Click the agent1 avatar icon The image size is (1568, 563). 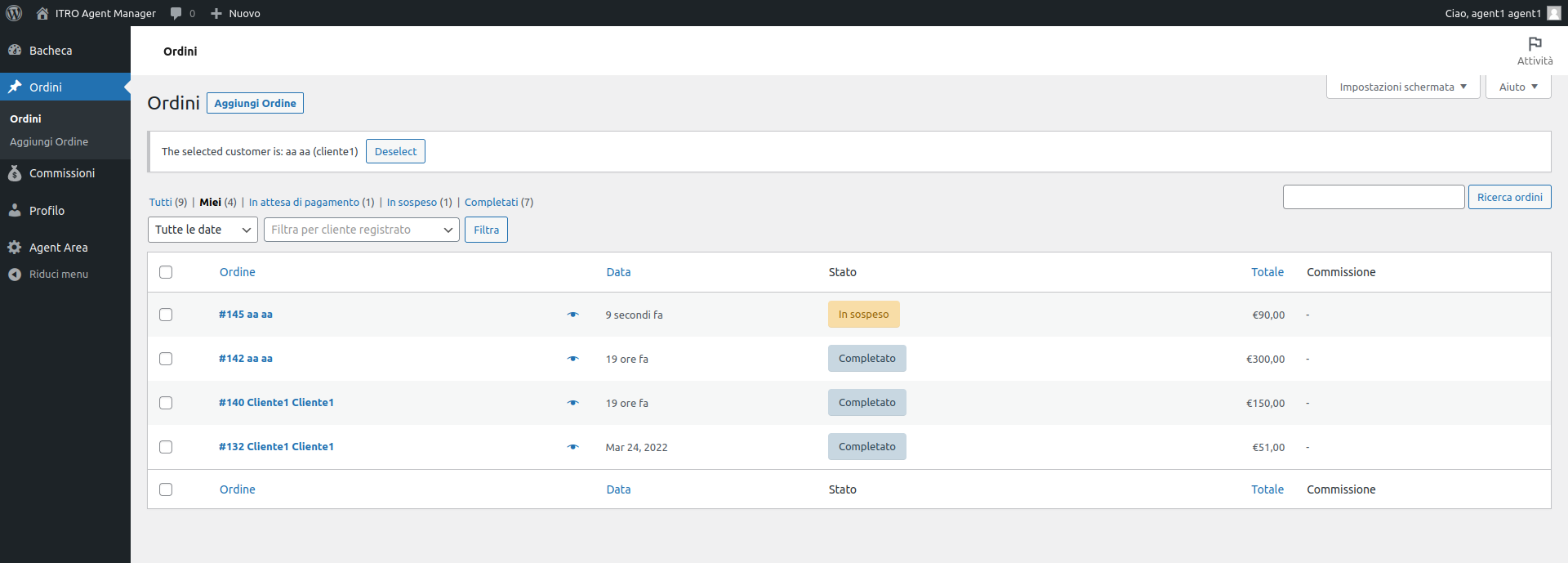tap(1553, 13)
